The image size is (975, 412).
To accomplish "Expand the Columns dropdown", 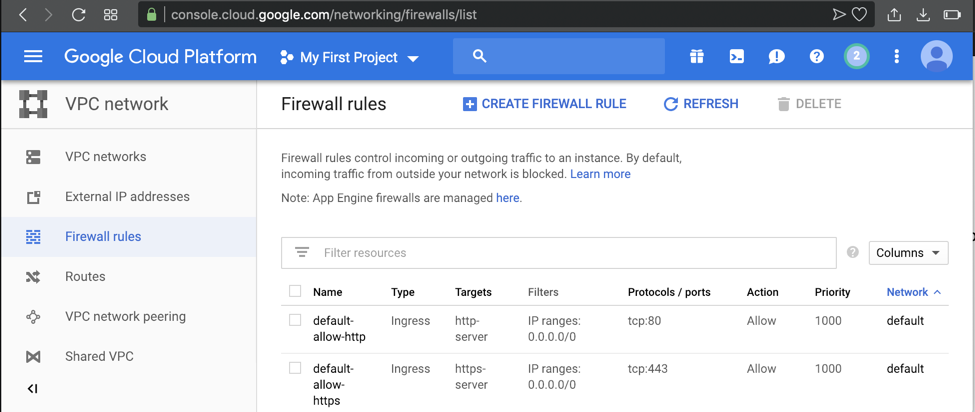I will (908, 253).
